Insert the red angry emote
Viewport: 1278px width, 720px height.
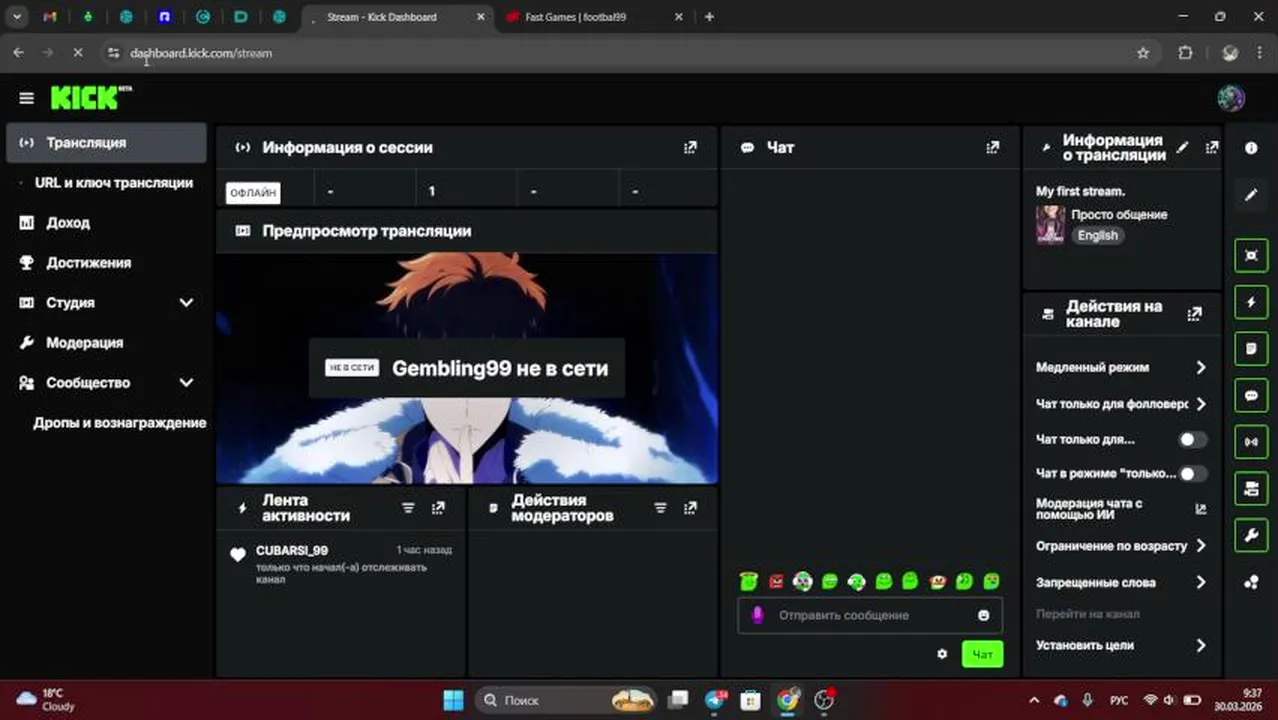click(x=776, y=581)
